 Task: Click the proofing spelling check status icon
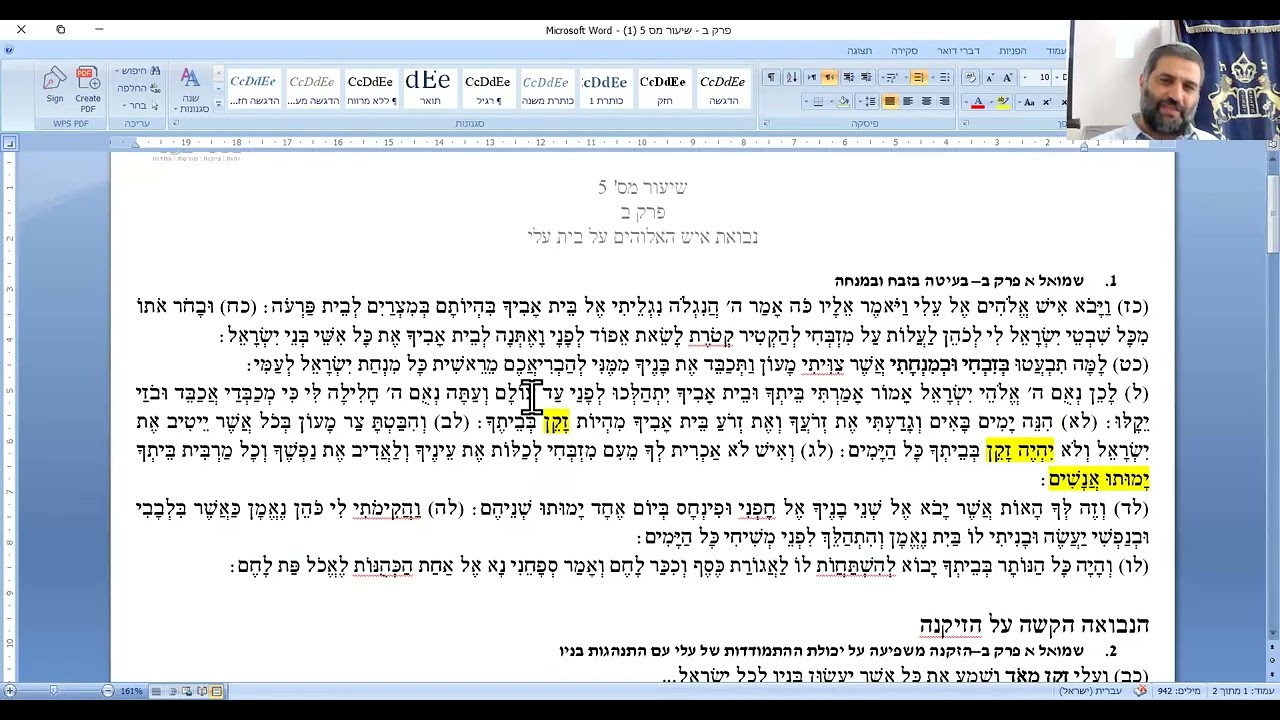[1140, 691]
